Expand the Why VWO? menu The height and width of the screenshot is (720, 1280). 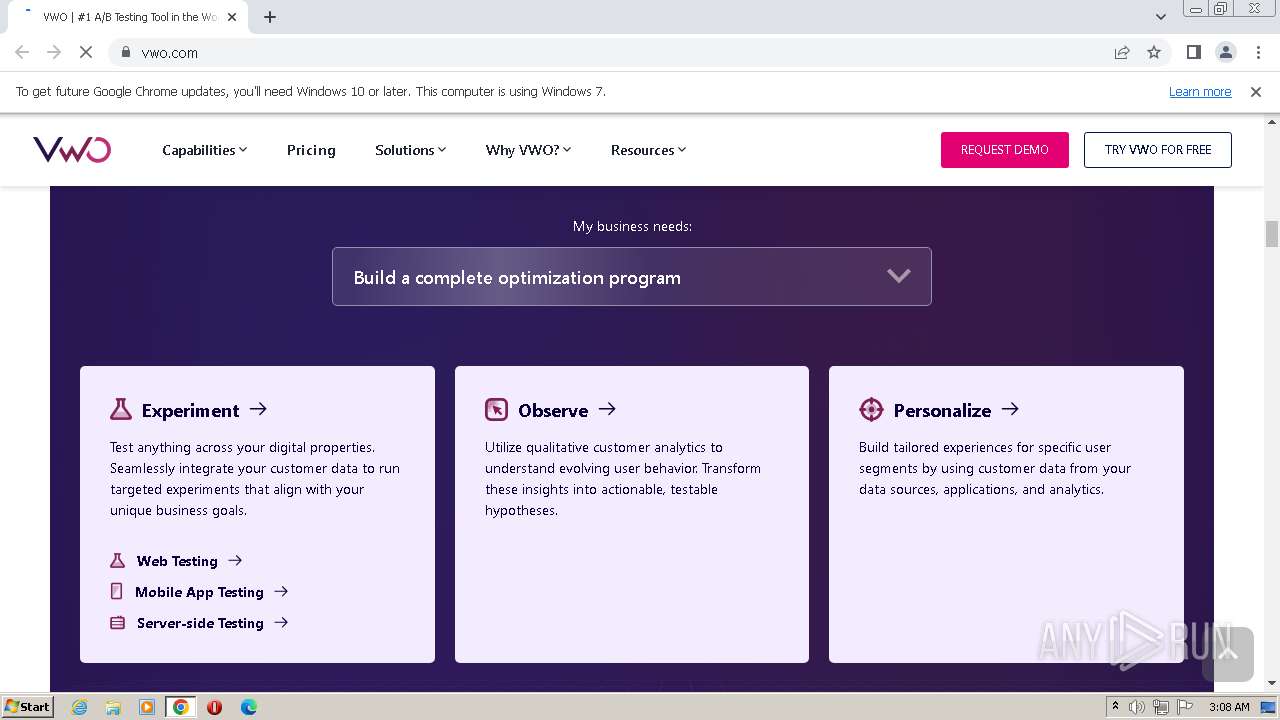click(528, 150)
